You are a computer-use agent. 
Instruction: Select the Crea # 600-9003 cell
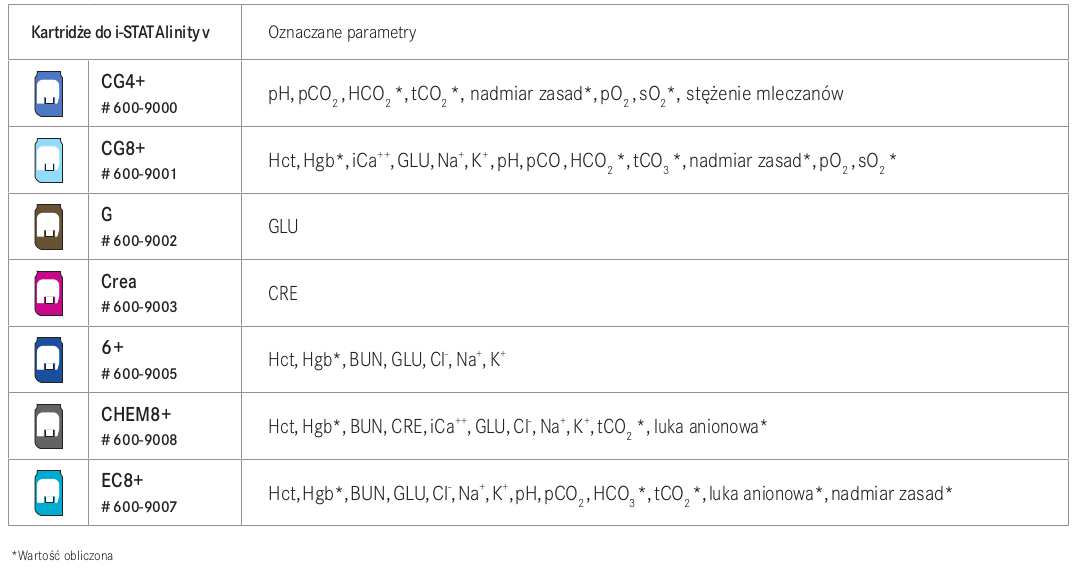click(x=165, y=293)
